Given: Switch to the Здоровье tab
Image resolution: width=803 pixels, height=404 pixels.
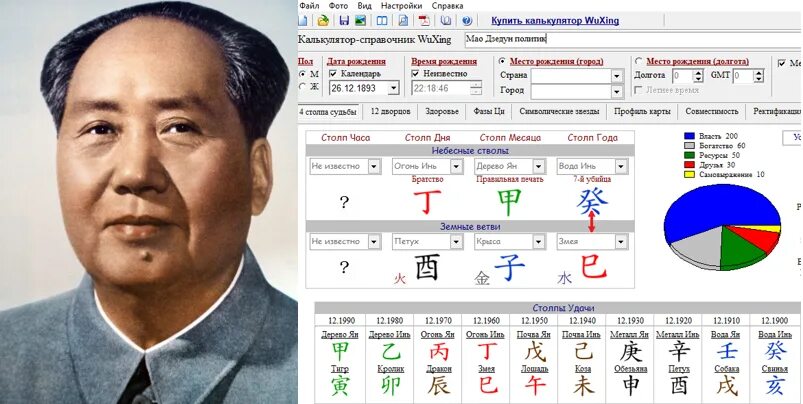Looking at the screenshot, I should (441, 111).
